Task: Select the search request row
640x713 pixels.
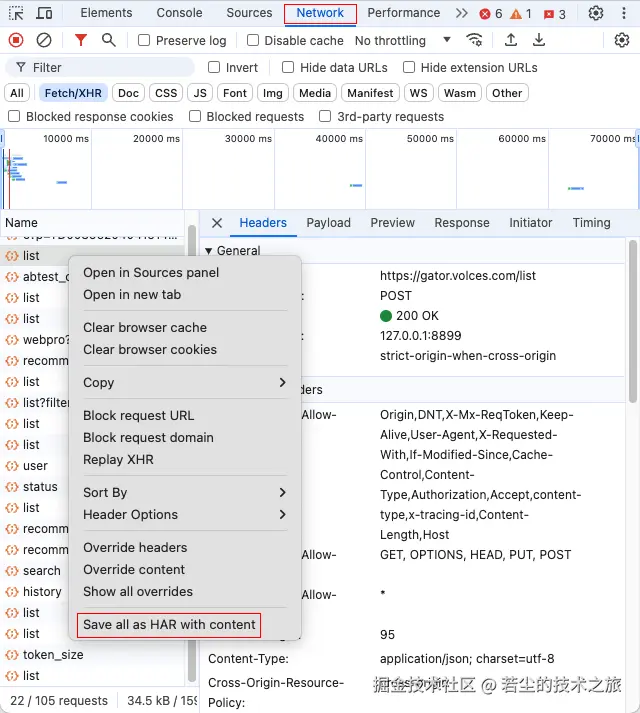Action: coord(36,571)
